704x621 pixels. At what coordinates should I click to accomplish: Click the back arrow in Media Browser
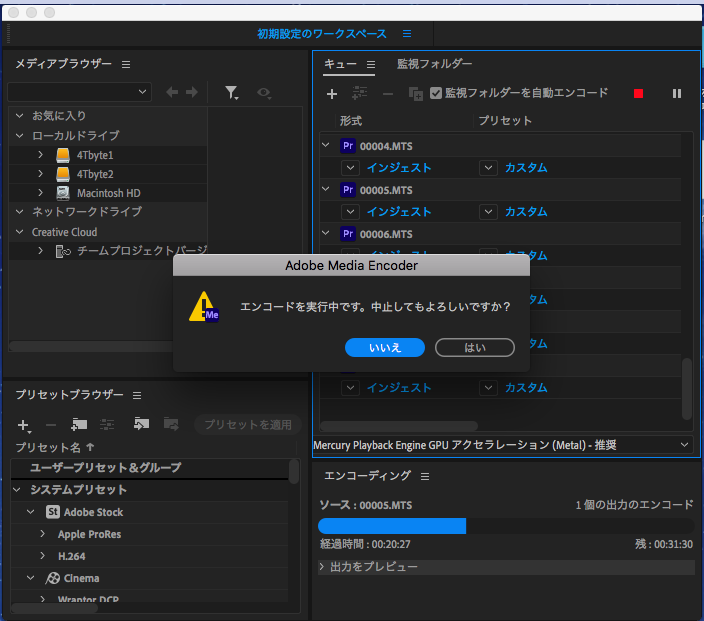click(172, 92)
